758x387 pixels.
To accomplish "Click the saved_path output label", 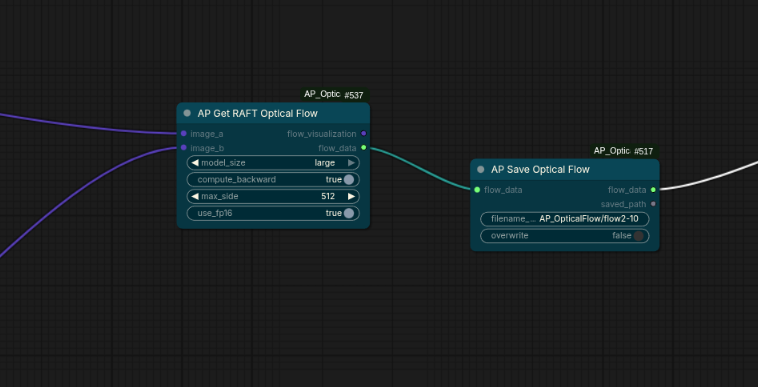I will point(623,204).
